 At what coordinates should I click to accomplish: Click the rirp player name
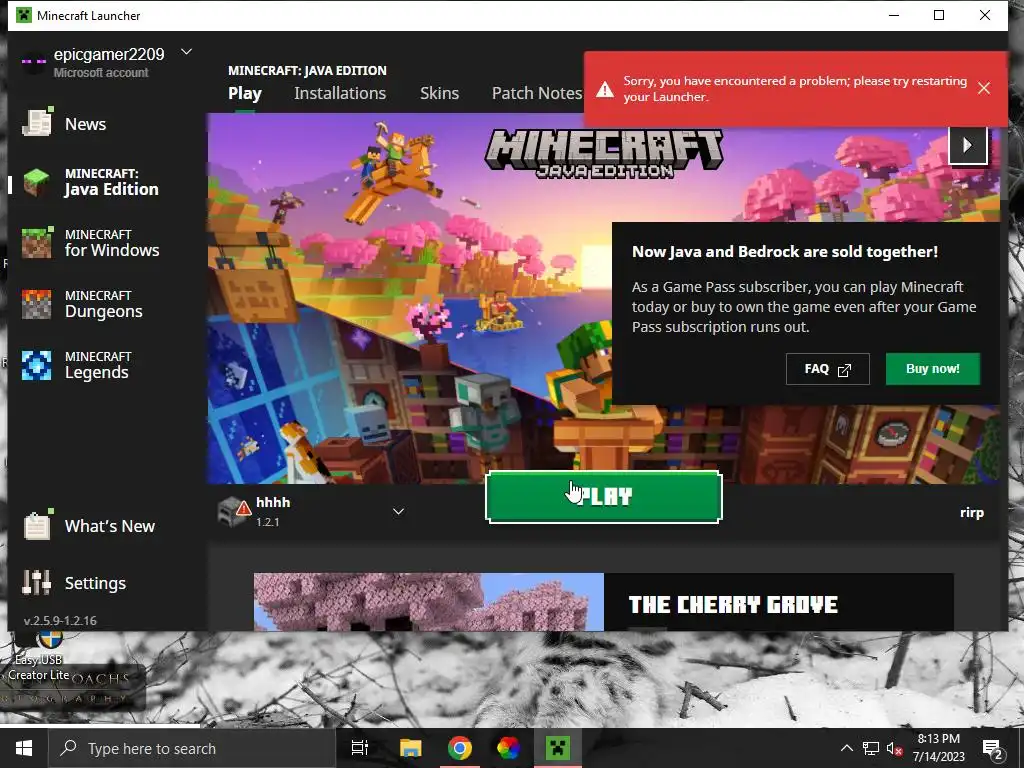(972, 513)
